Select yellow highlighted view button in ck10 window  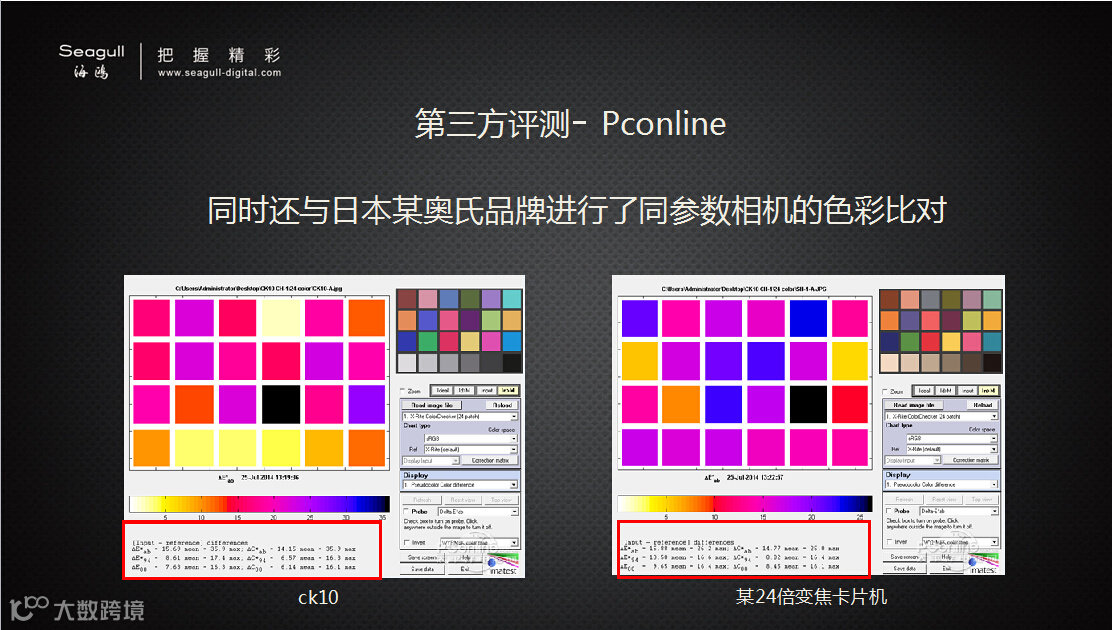tap(508, 391)
